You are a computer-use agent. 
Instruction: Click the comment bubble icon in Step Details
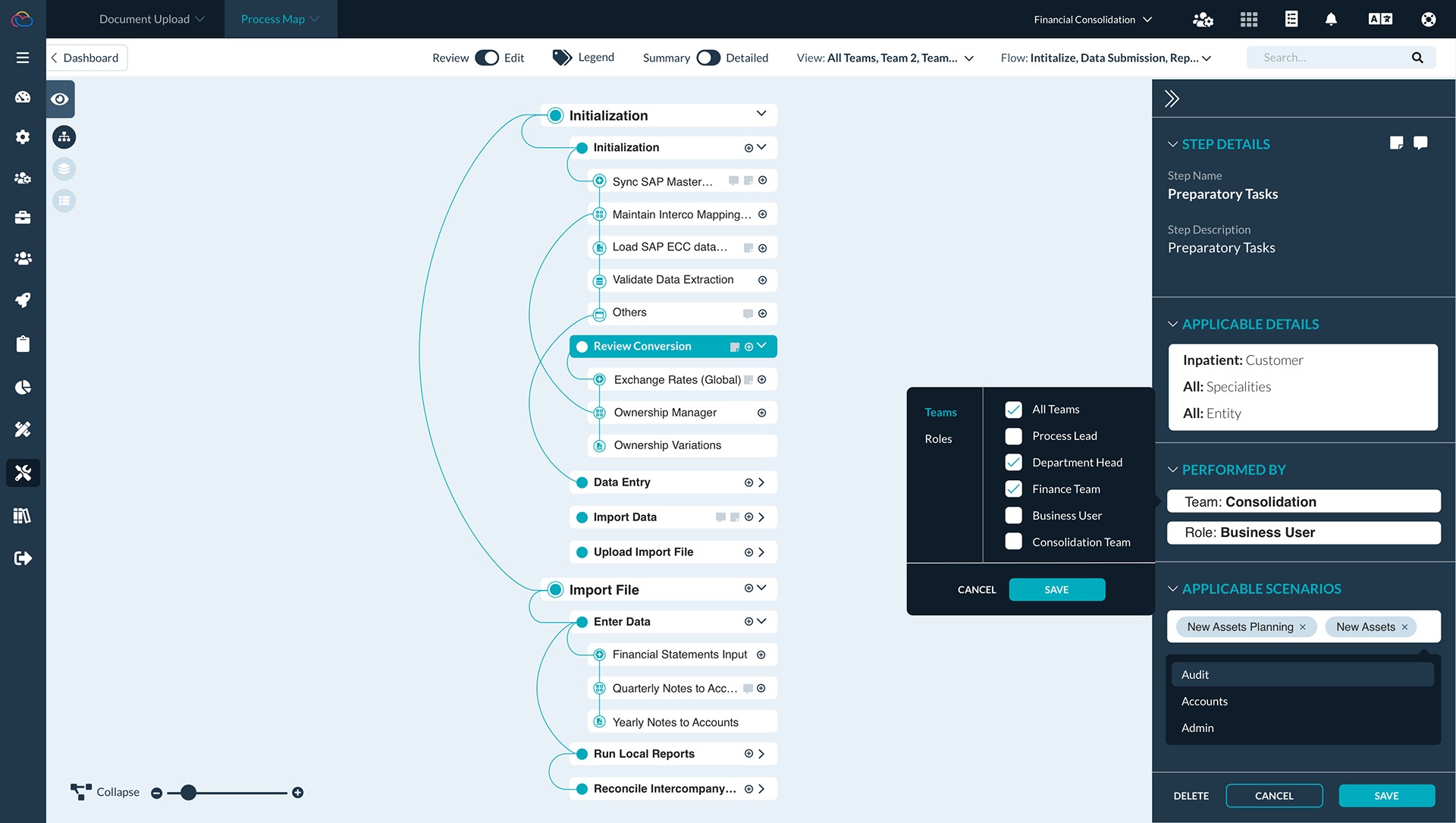click(1420, 143)
